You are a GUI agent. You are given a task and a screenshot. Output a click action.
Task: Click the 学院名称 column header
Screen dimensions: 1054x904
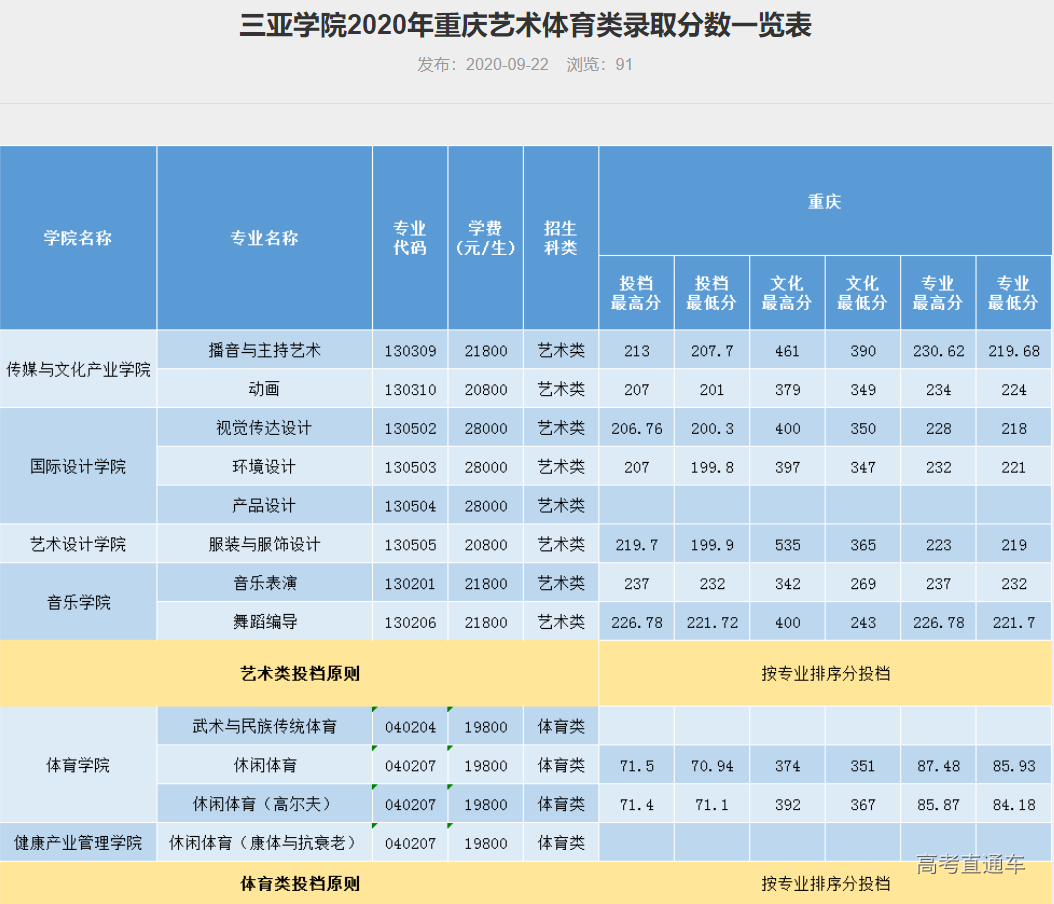click(x=78, y=238)
